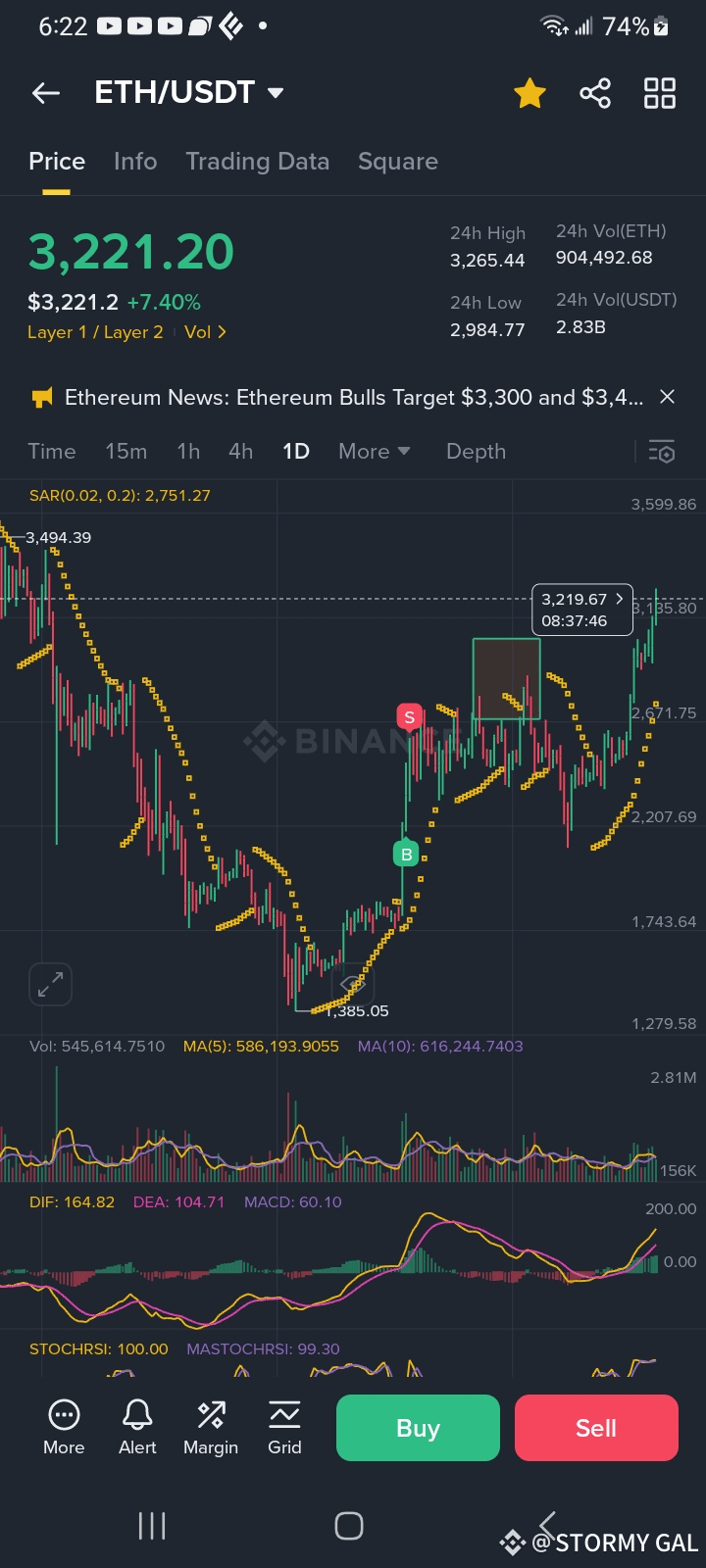Open the Square tab
The image size is (706, 1568).
(x=398, y=162)
